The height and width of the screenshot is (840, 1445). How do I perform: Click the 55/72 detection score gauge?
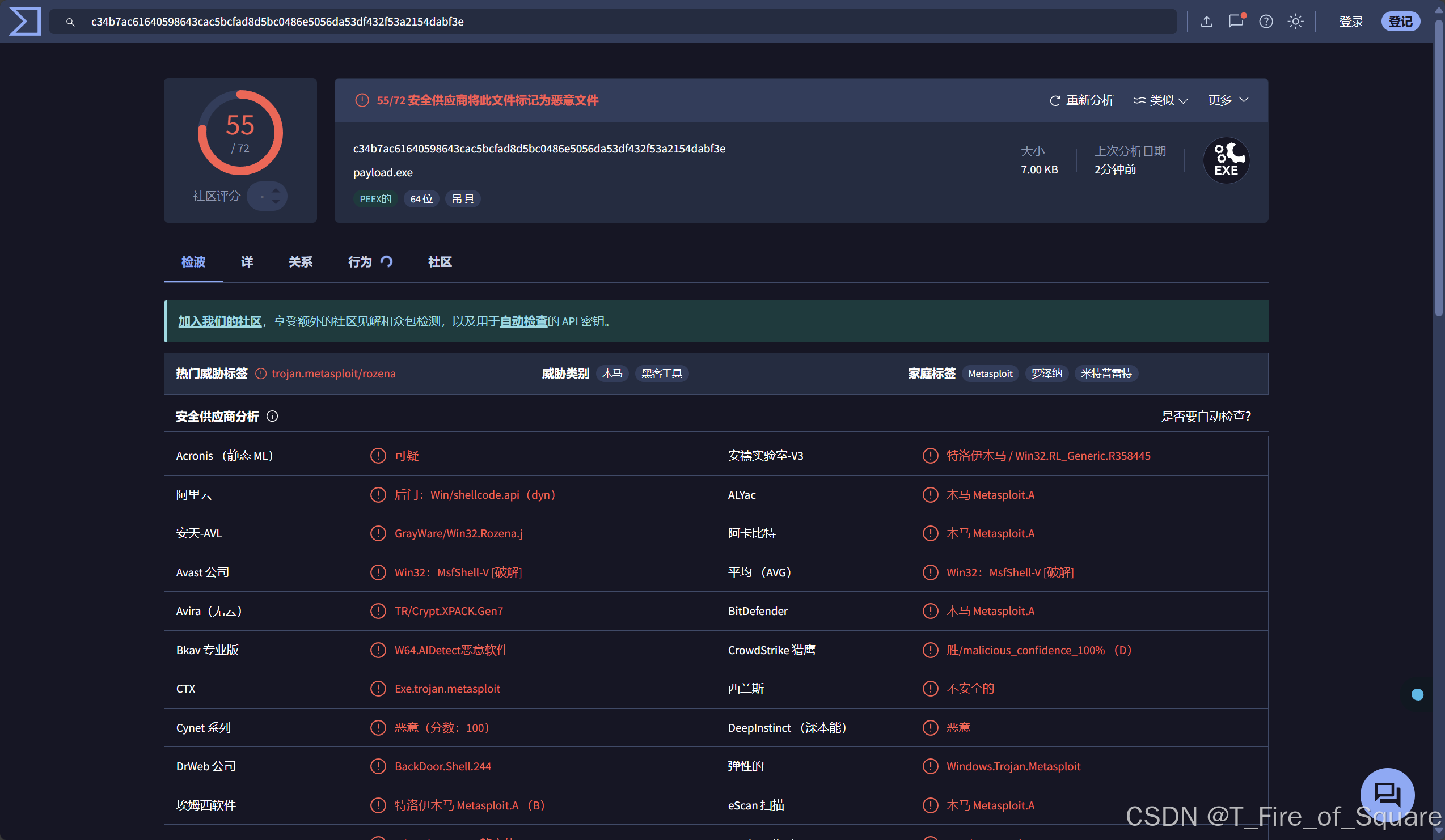[240, 133]
